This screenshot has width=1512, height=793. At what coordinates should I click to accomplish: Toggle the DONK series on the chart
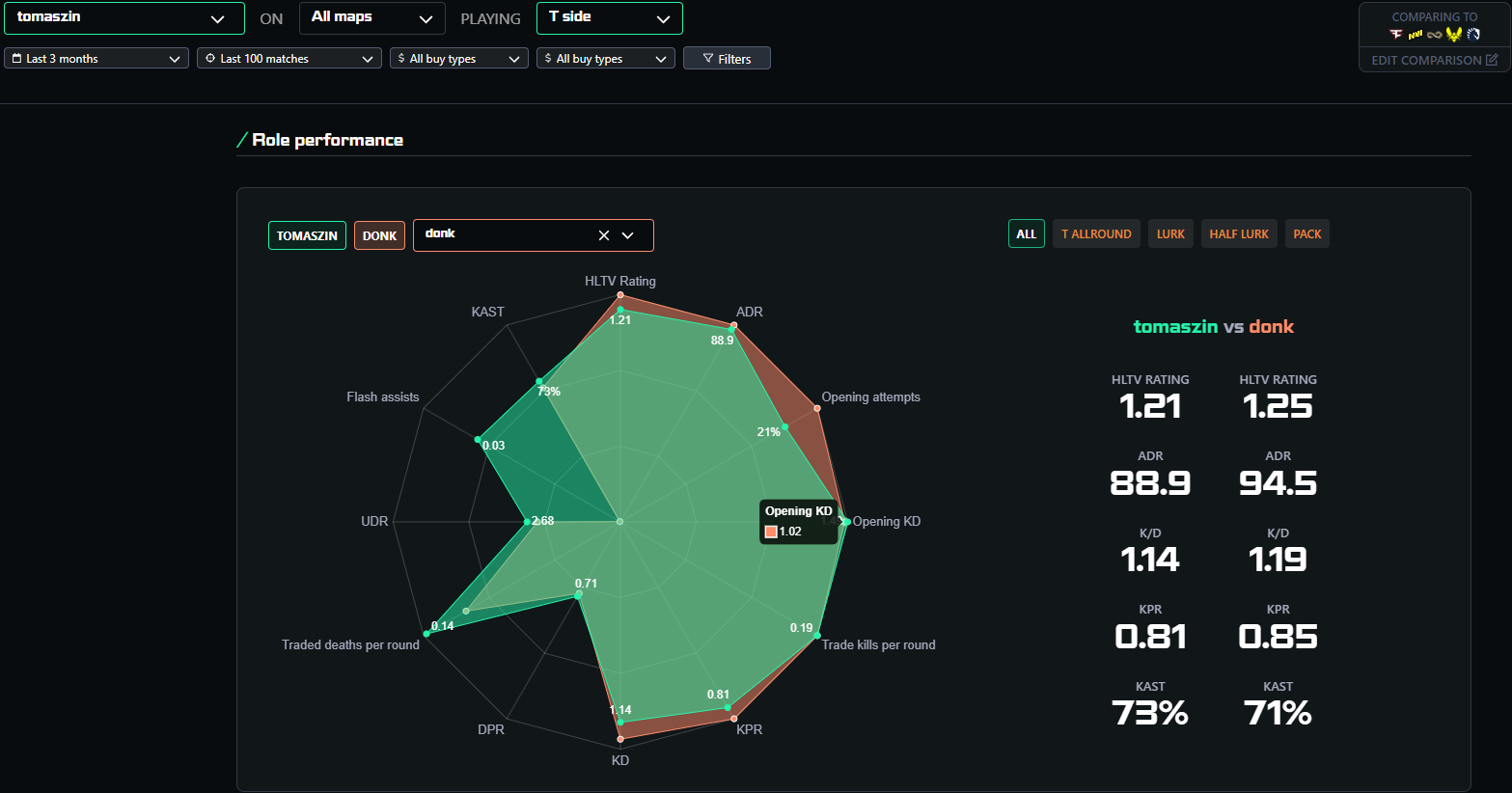379,235
